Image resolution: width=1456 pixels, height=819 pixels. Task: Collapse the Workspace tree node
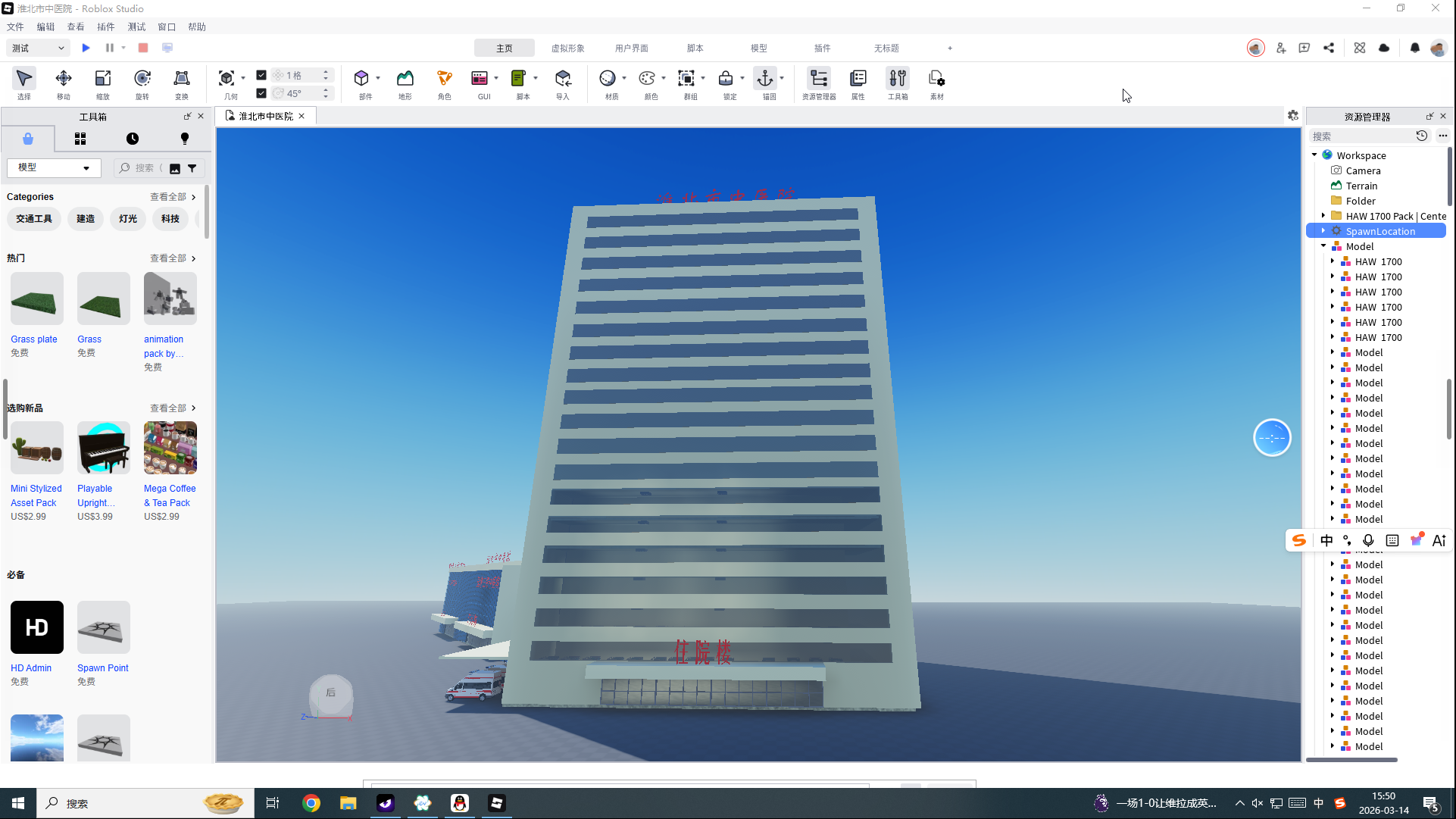[1314, 155]
